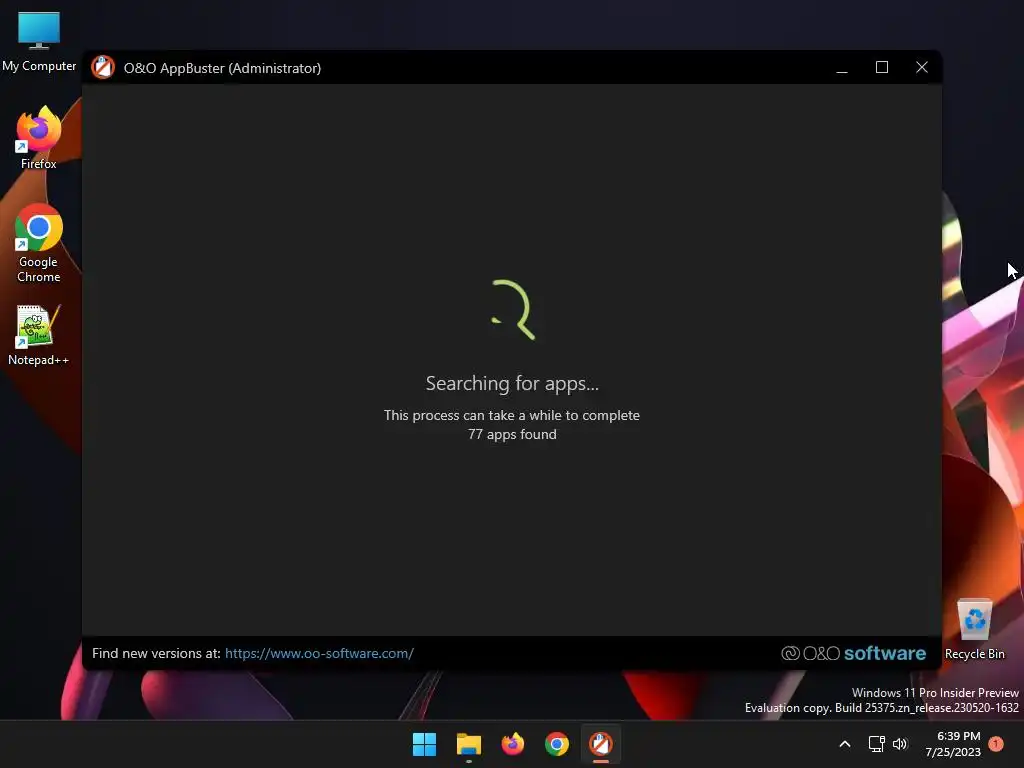Screen dimensions: 1024x768
Task: Open the oo-software.com website link
Action: pos(319,653)
